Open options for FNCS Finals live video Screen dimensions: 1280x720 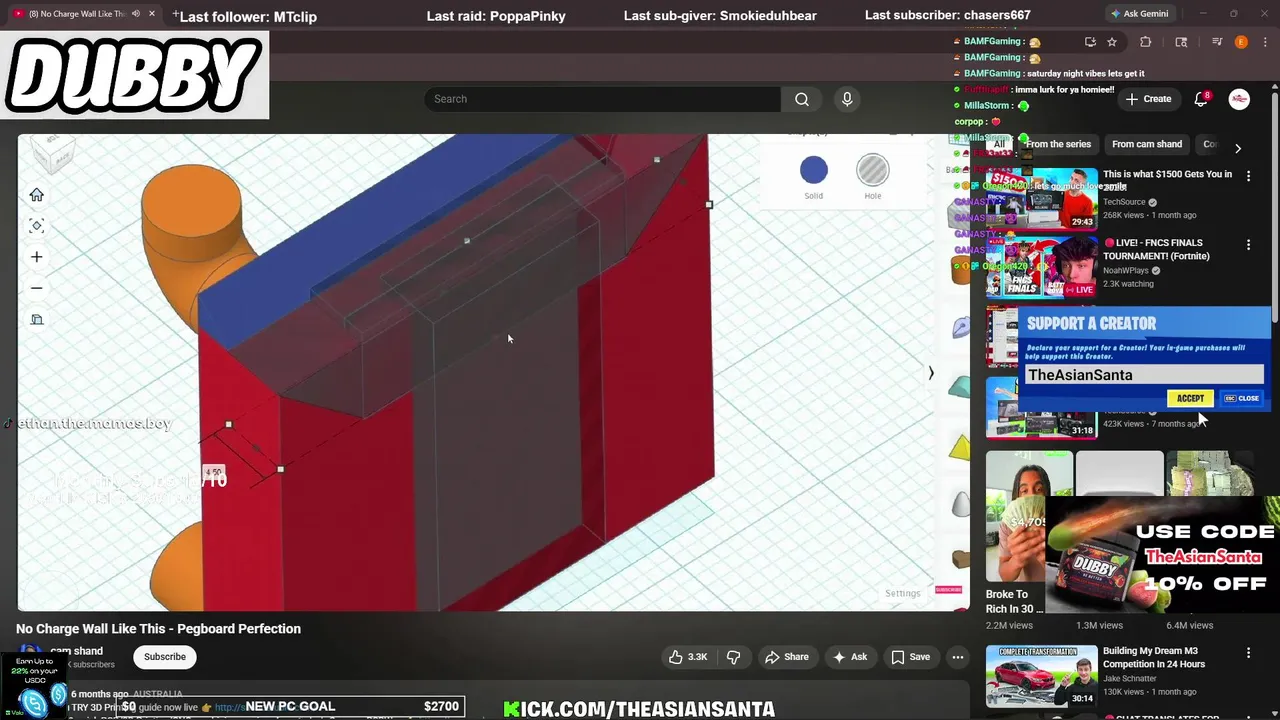[1248, 245]
